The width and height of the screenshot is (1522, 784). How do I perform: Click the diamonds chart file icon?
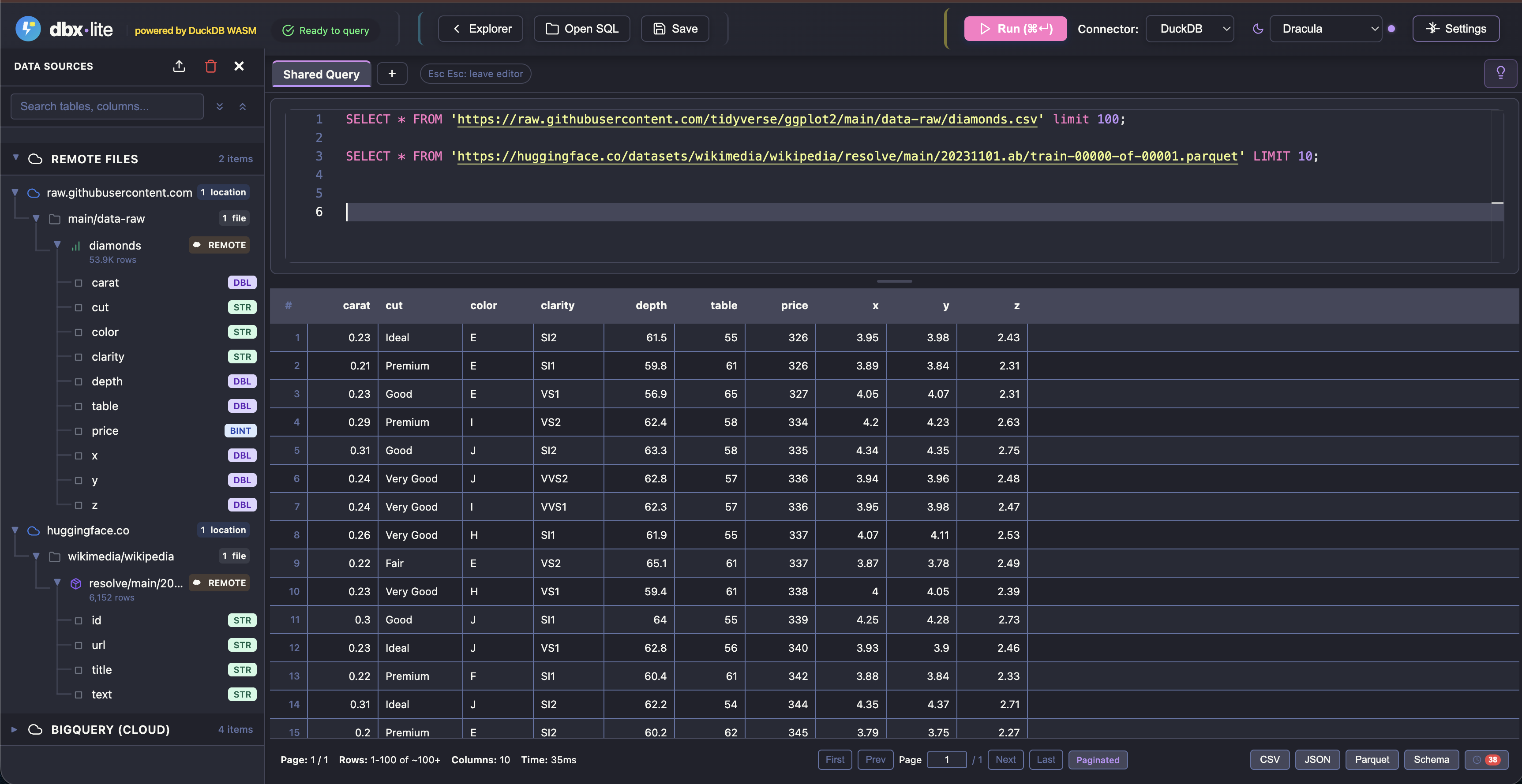(75, 246)
